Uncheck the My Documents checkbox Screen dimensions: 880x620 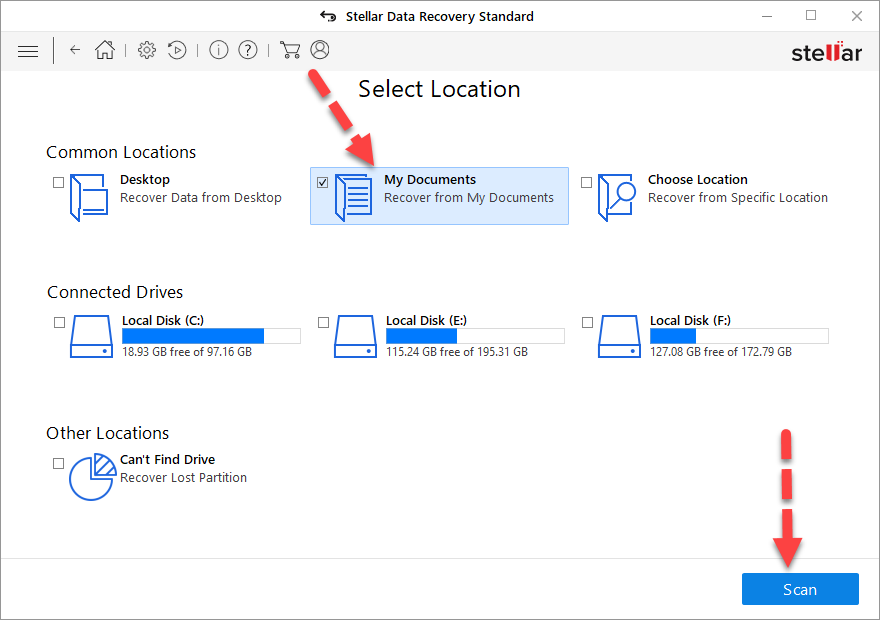click(x=323, y=182)
